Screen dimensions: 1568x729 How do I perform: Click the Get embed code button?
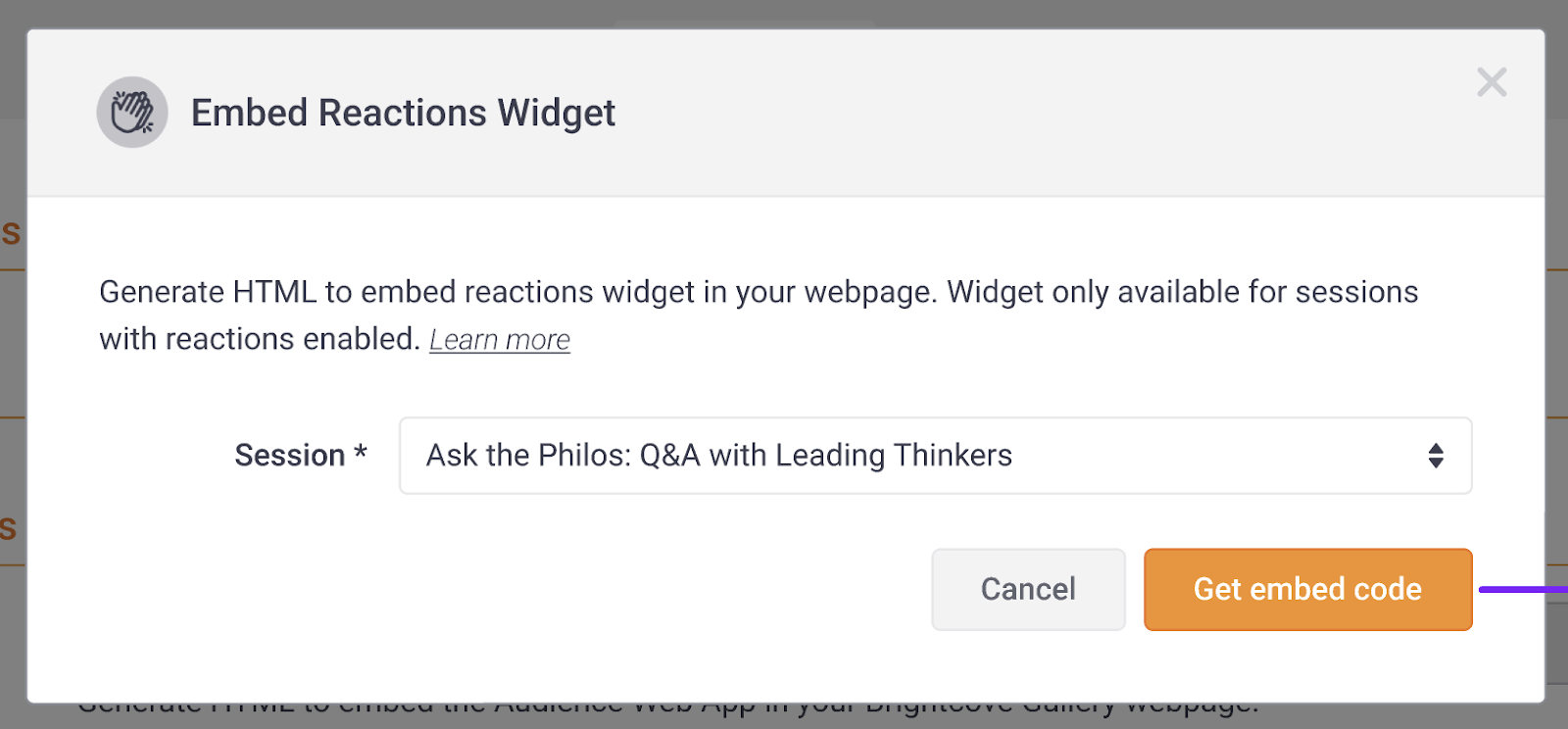pyautogui.click(x=1307, y=589)
